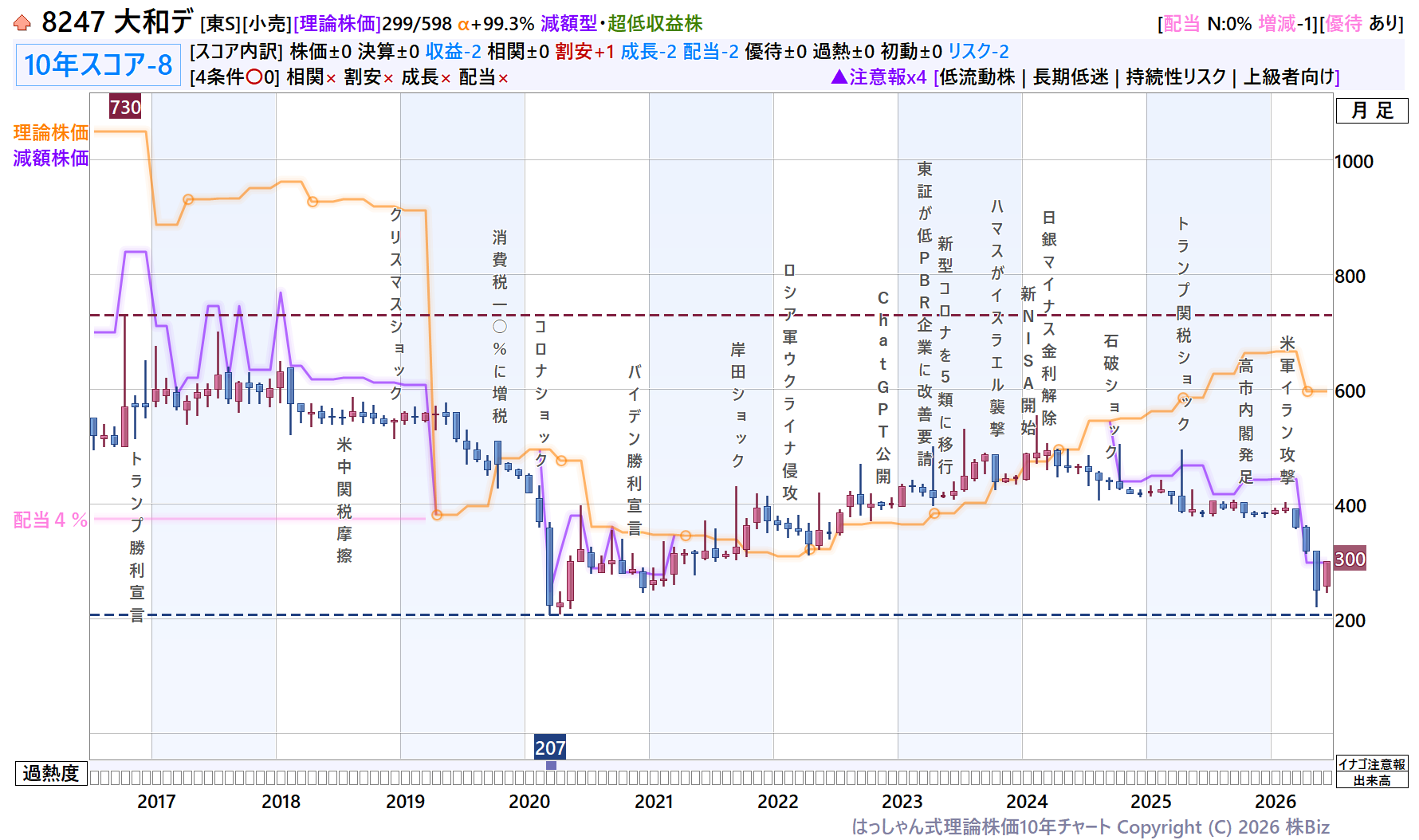Click the 成長× condition mark
Viewport: 1419px width, 840px height.
click(x=426, y=77)
